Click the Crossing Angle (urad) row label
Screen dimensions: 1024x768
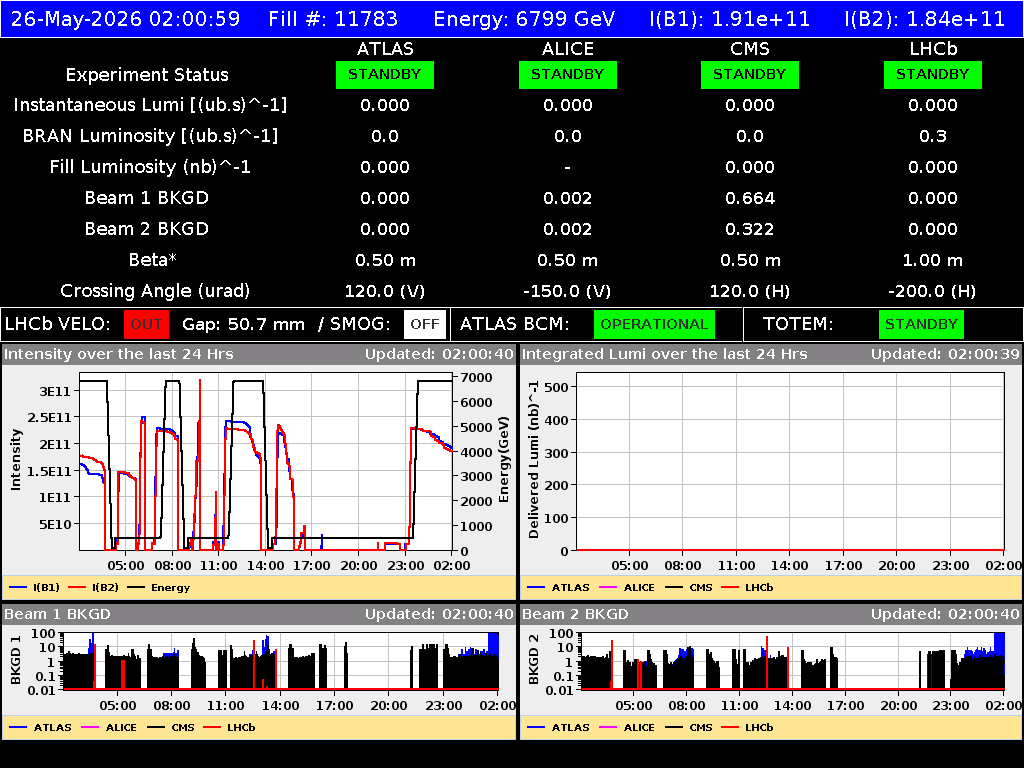[x=155, y=291]
